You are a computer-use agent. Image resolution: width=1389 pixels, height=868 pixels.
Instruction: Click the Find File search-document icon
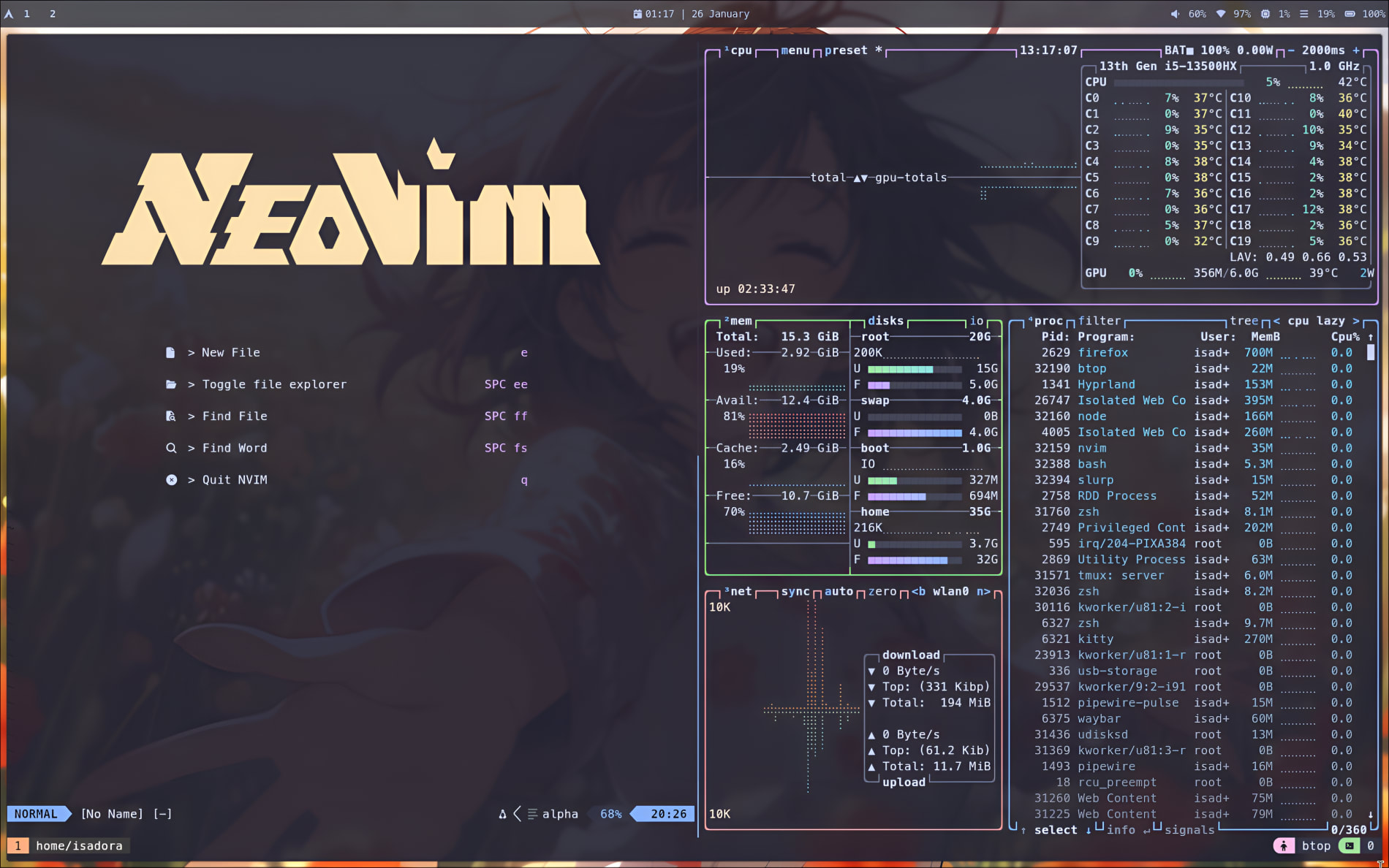(170, 416)
